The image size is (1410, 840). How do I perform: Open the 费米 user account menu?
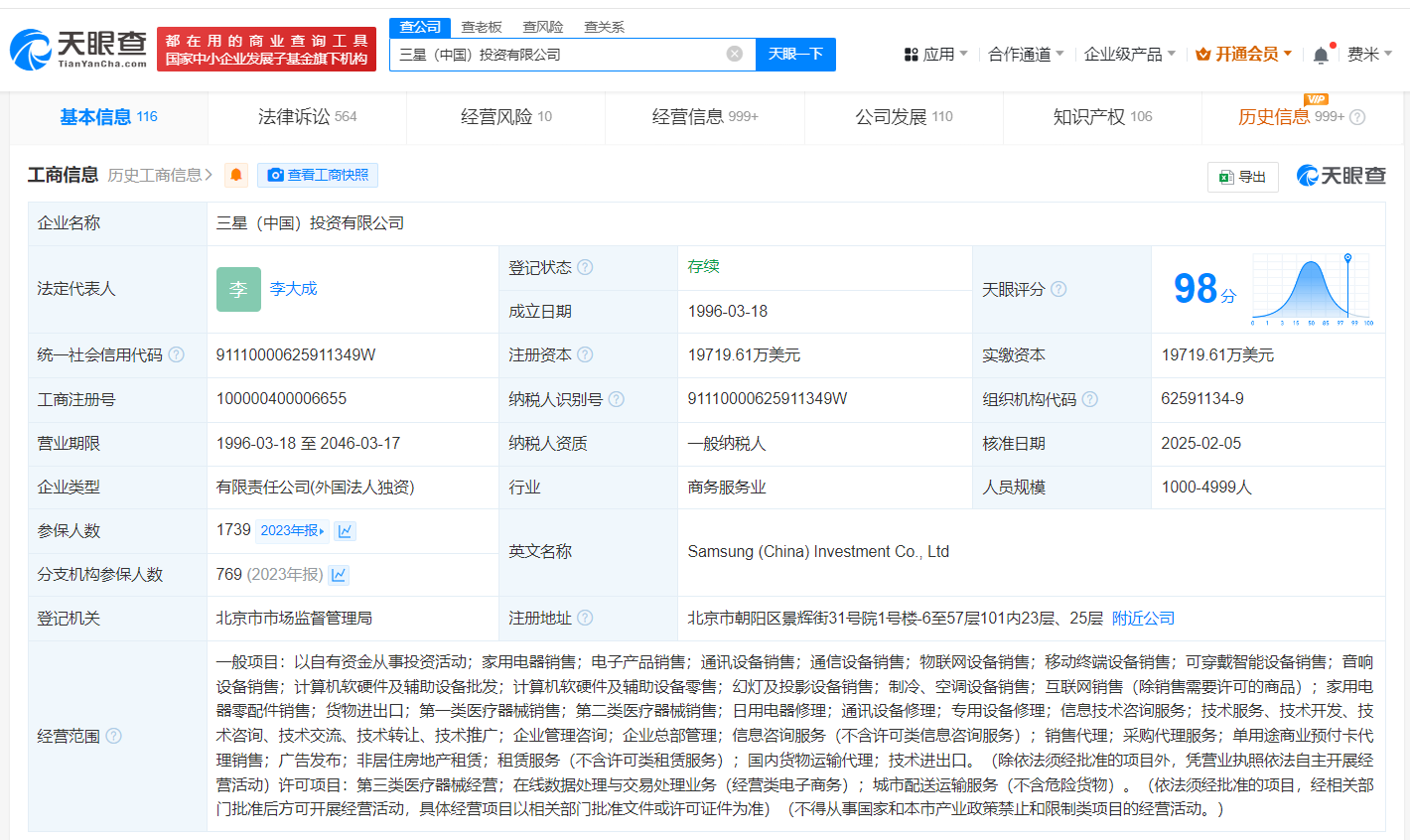(1369, 54)
